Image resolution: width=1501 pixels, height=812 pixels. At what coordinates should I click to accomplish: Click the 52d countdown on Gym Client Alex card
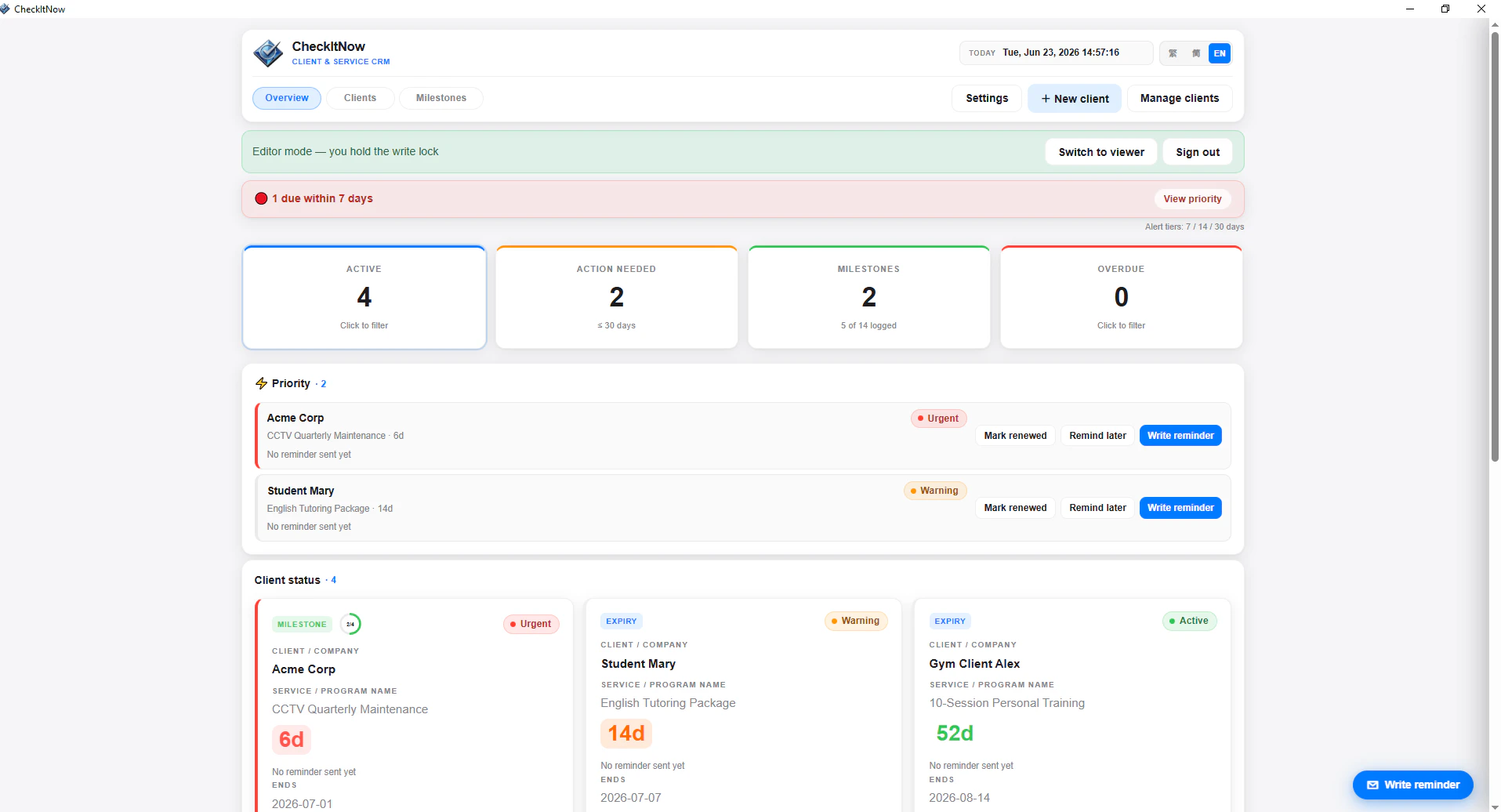(x=955, y=734)
